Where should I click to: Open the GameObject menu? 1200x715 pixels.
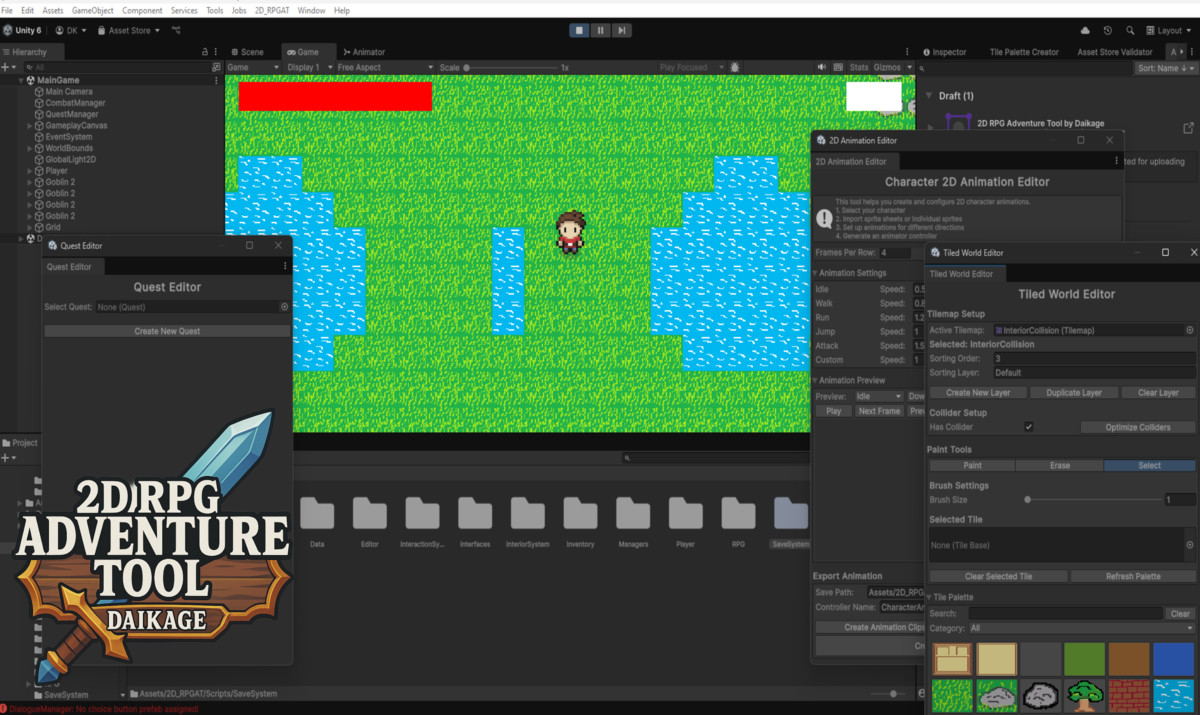coord(93,10)
